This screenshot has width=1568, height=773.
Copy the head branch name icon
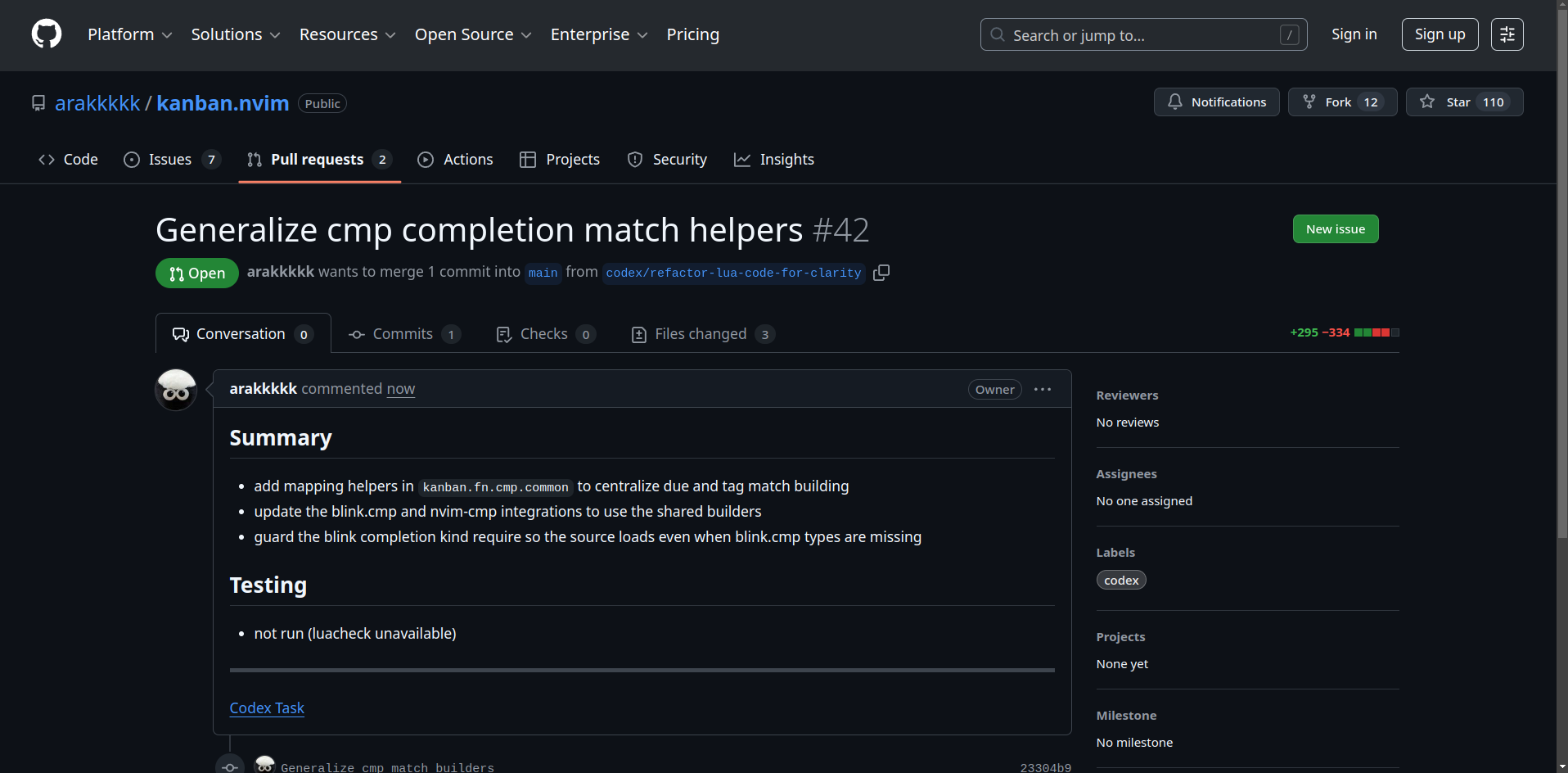tap(881, 273)
